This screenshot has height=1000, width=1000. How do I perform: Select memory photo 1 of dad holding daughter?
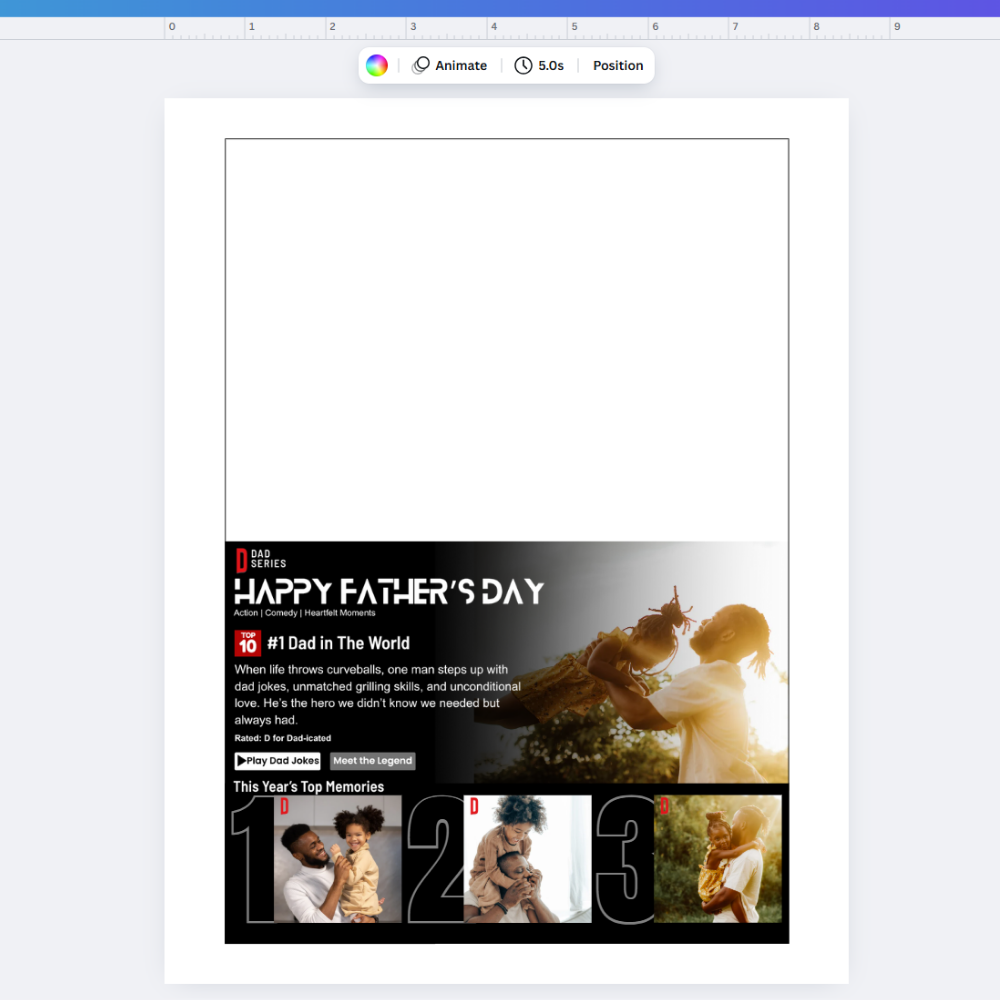(x=338, y=858)
